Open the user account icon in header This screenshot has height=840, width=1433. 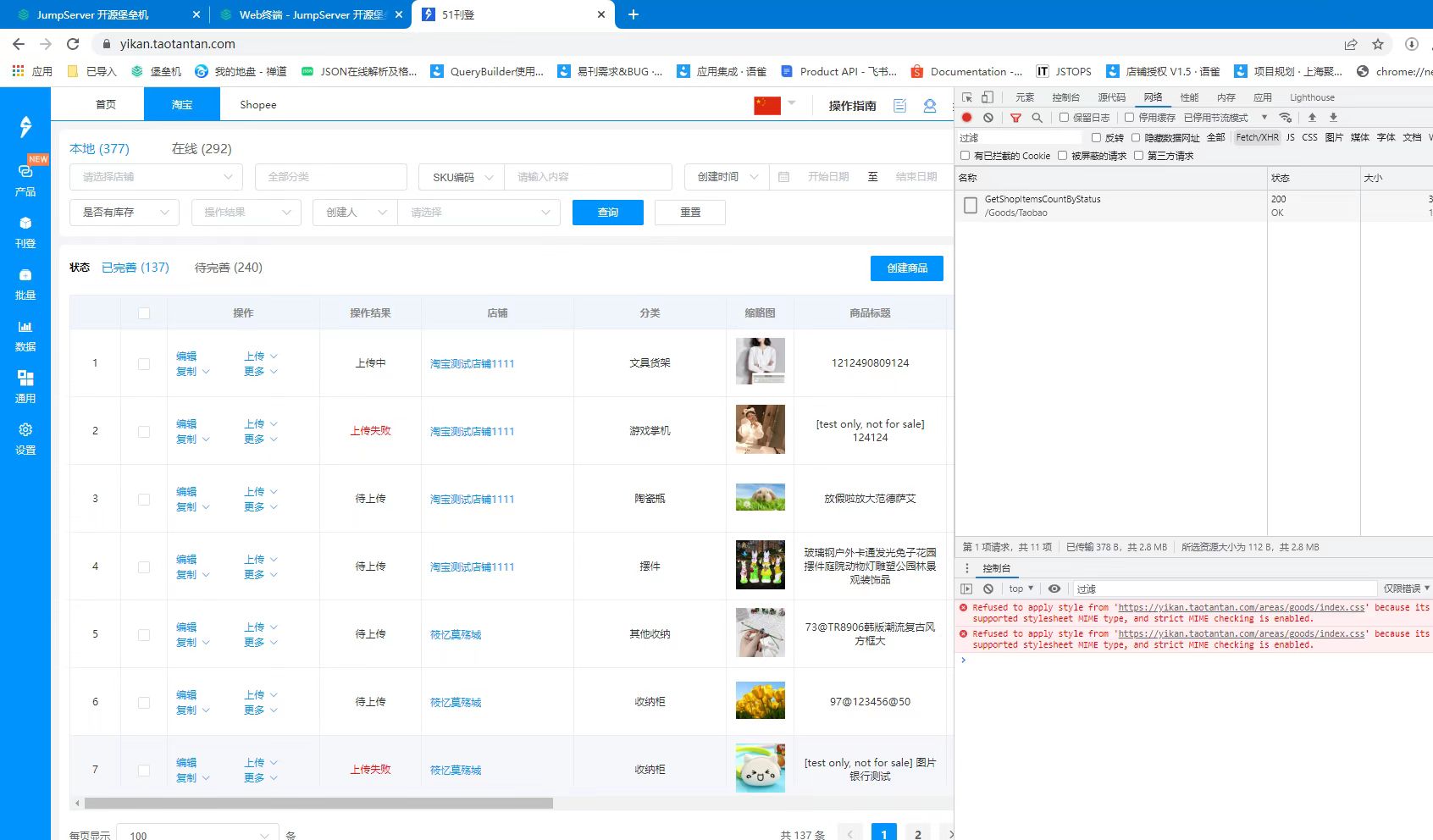[930, 105]
